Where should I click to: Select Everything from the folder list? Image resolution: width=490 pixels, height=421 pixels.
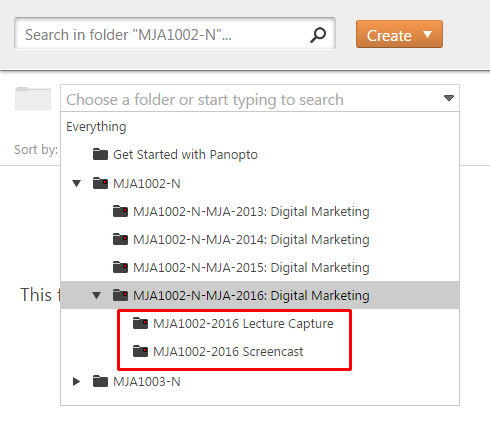coord(96,127)
